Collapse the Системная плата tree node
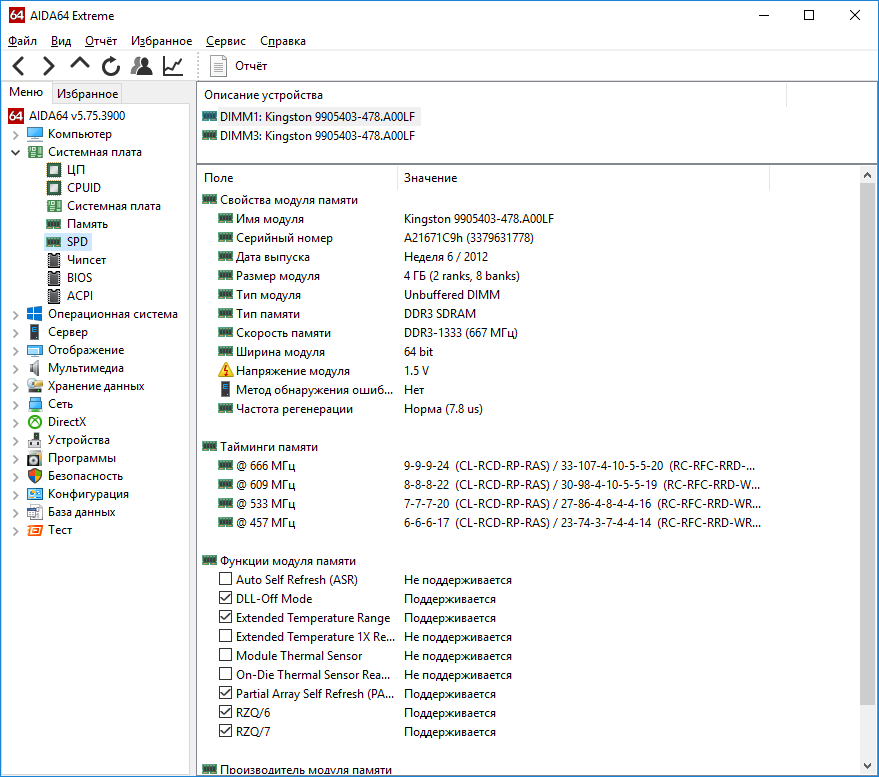The height and width of the screenshot is (777, 879). tap(16, 152)
